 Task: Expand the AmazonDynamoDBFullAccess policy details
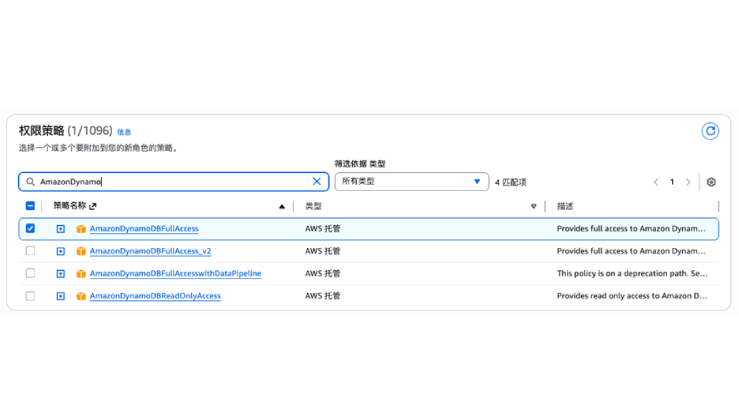(60, 229)
